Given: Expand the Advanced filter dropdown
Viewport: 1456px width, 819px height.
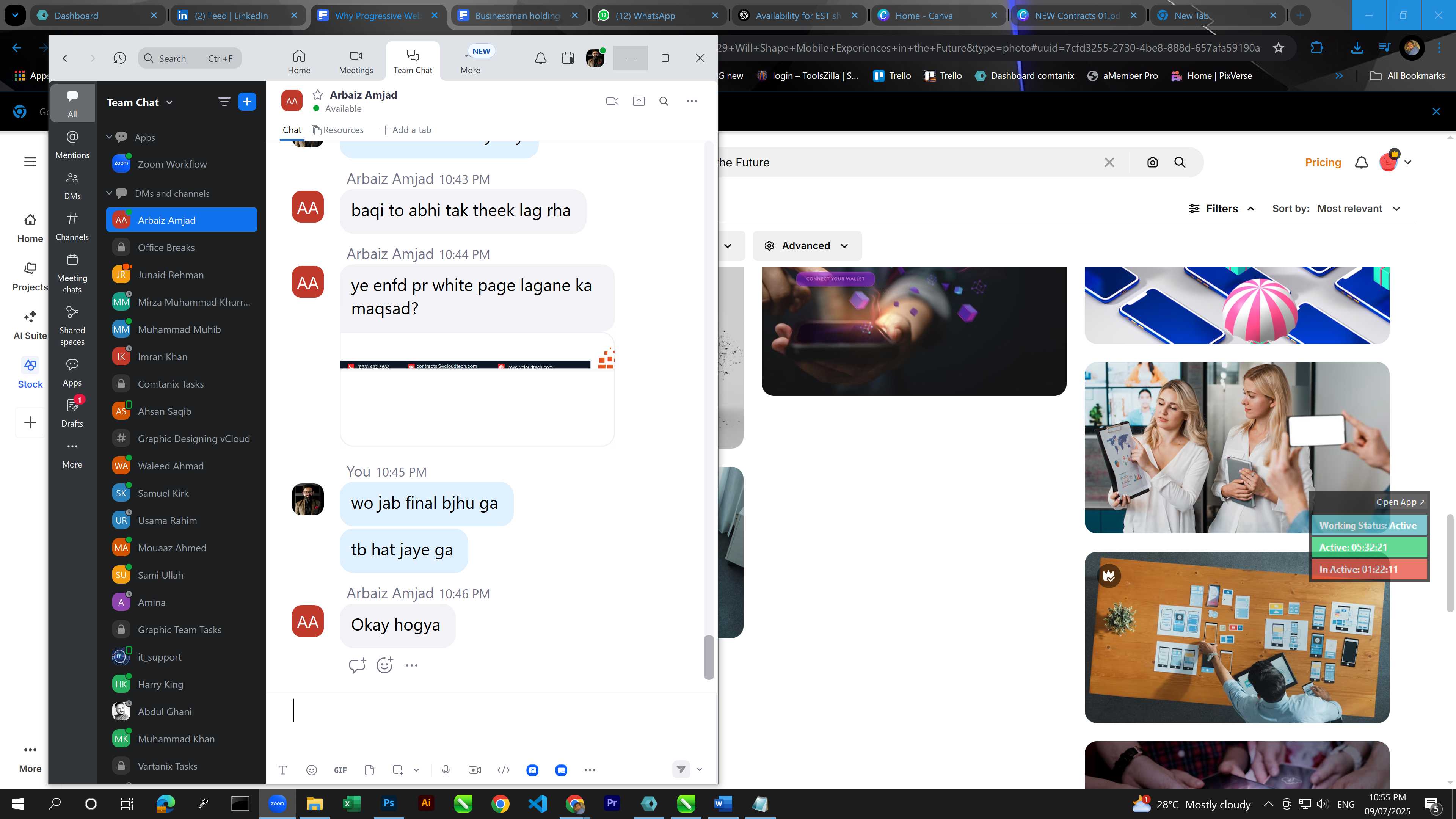Looking at the screenshot, I should click(807, 246).
